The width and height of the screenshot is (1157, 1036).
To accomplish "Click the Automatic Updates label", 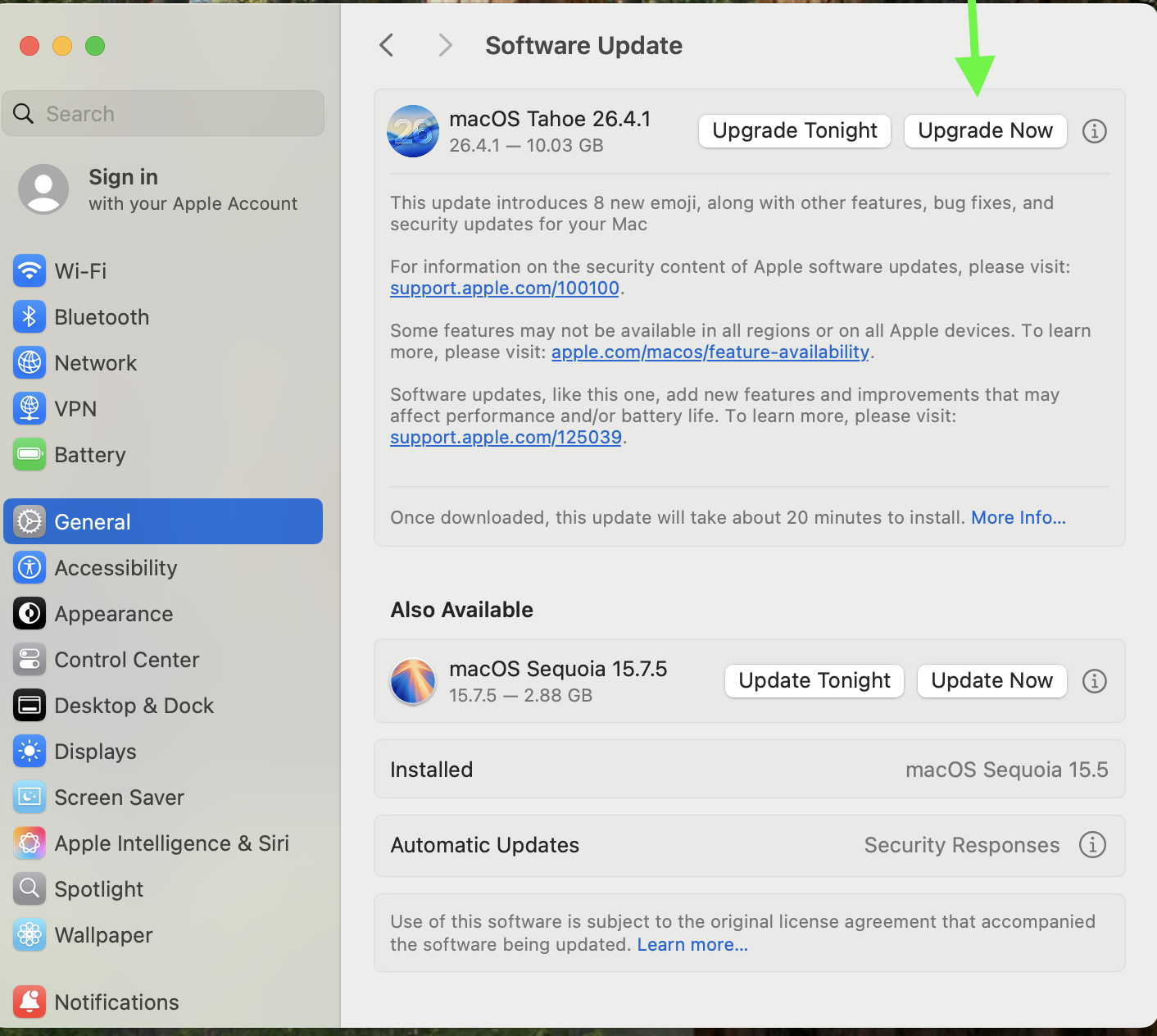I will (485, 845).
